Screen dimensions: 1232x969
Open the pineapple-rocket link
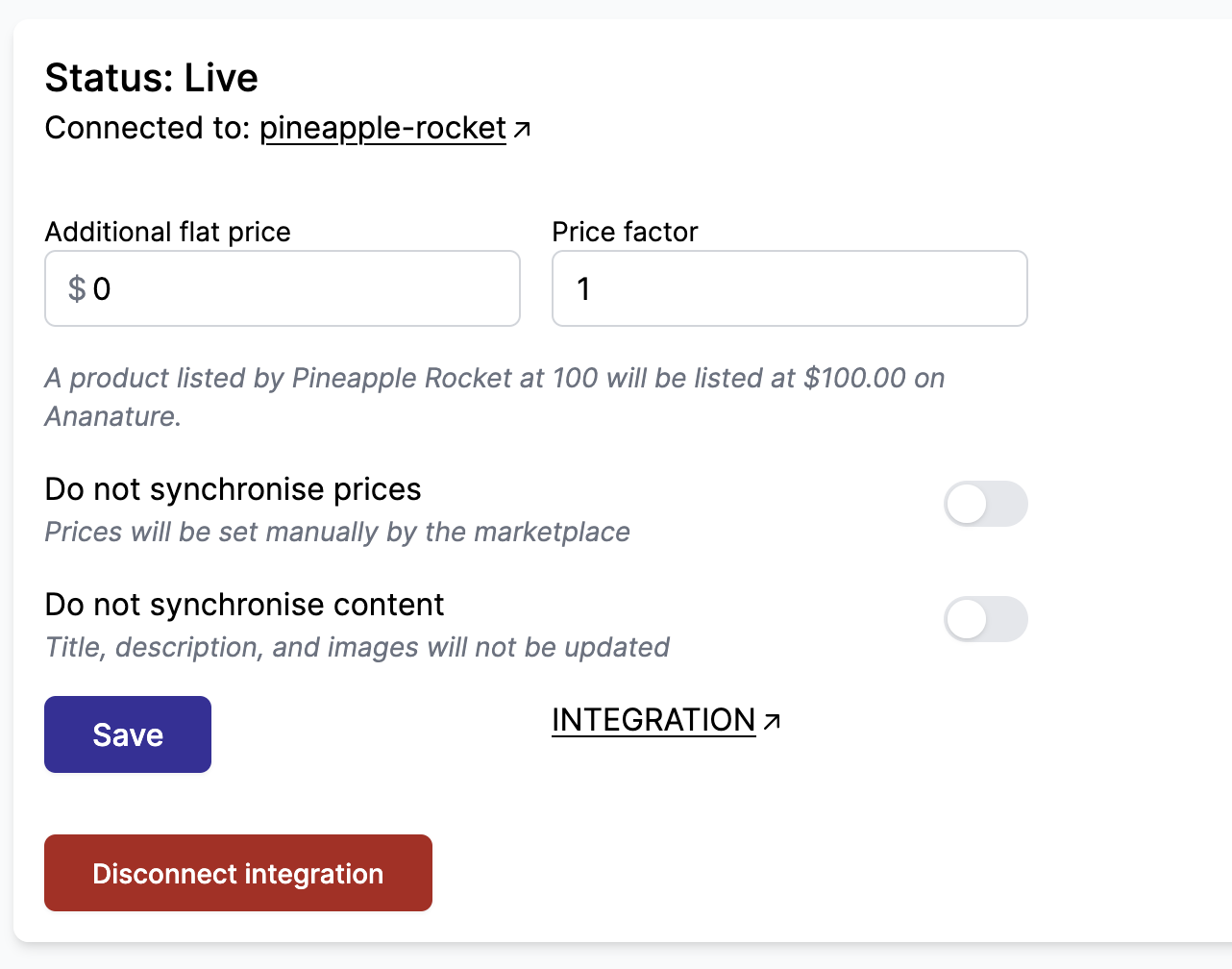click(x=382, y=127)
